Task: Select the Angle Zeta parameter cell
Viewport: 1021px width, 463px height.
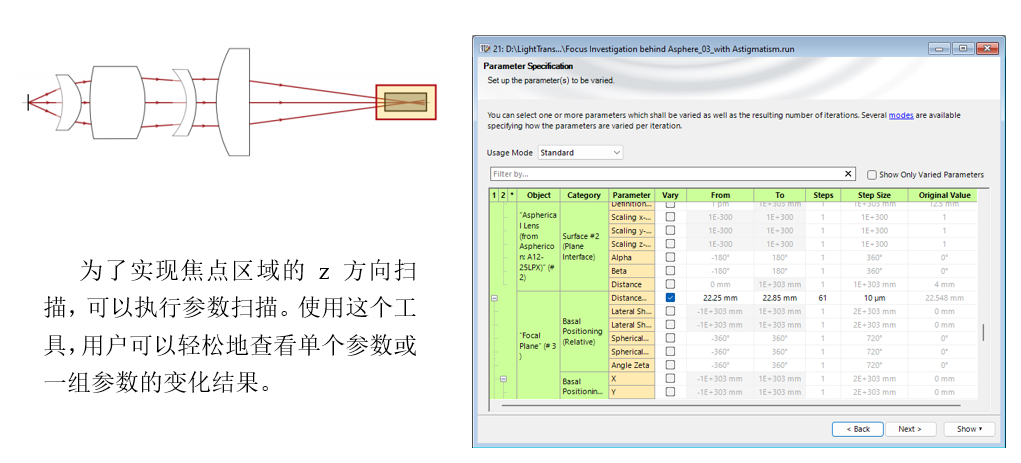Action: coord(632,365)
